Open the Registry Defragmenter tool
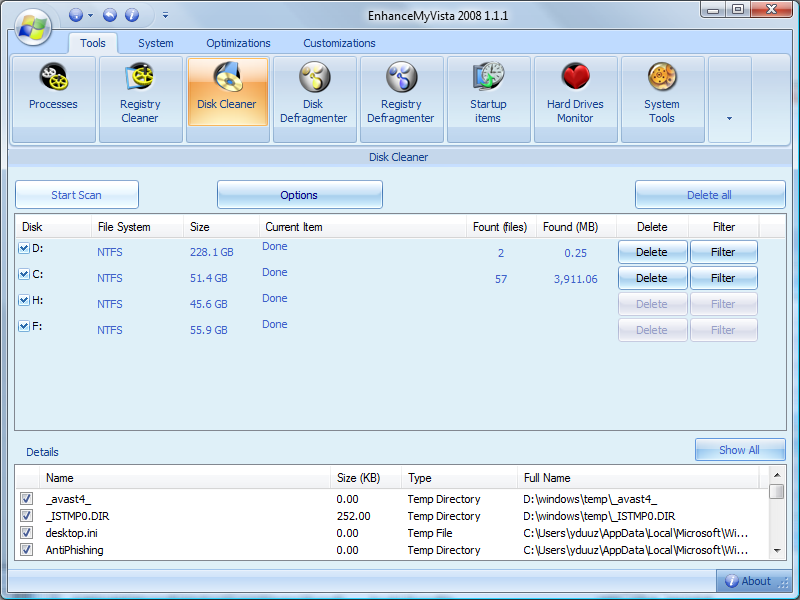Screen dimensions: 800x600 (x=402, y=99)
